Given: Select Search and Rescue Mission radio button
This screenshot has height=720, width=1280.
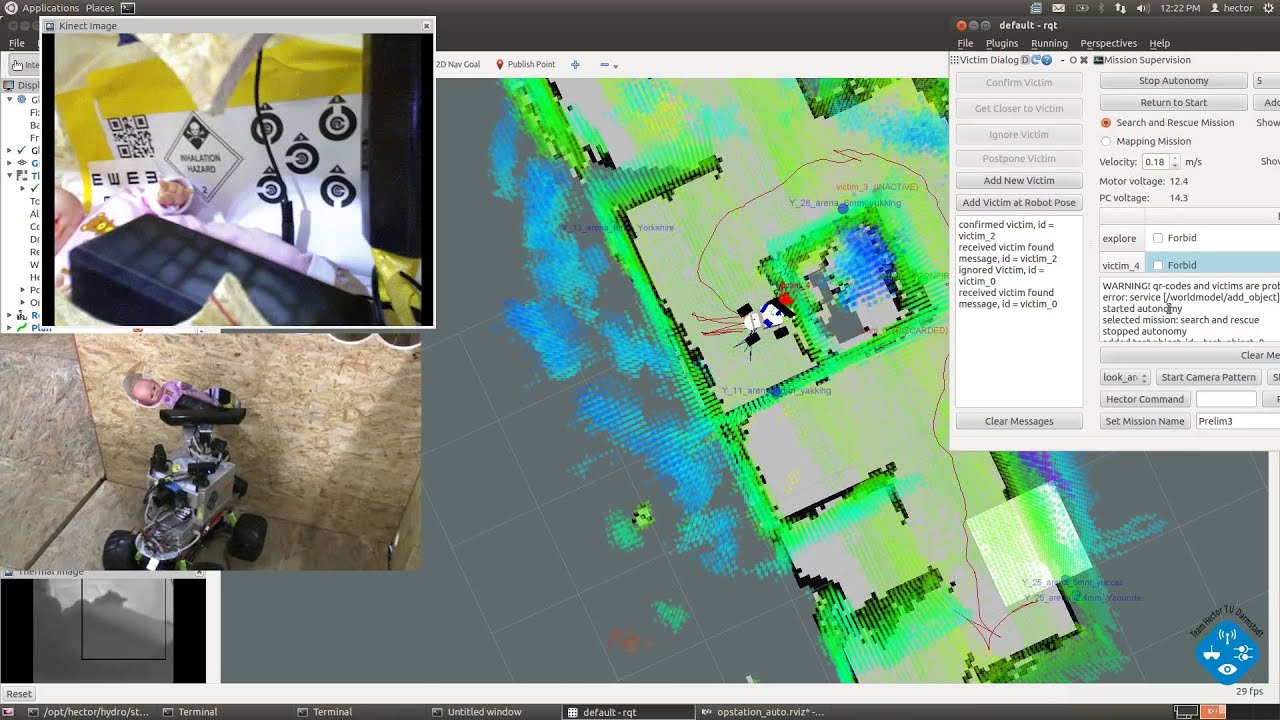Looking at the screenshot, I should click(1106, 123).
